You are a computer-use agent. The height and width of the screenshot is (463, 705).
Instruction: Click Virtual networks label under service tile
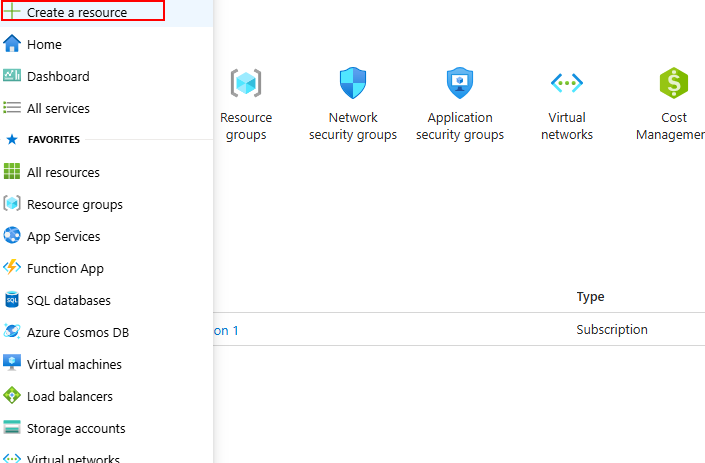pos(567,126)
